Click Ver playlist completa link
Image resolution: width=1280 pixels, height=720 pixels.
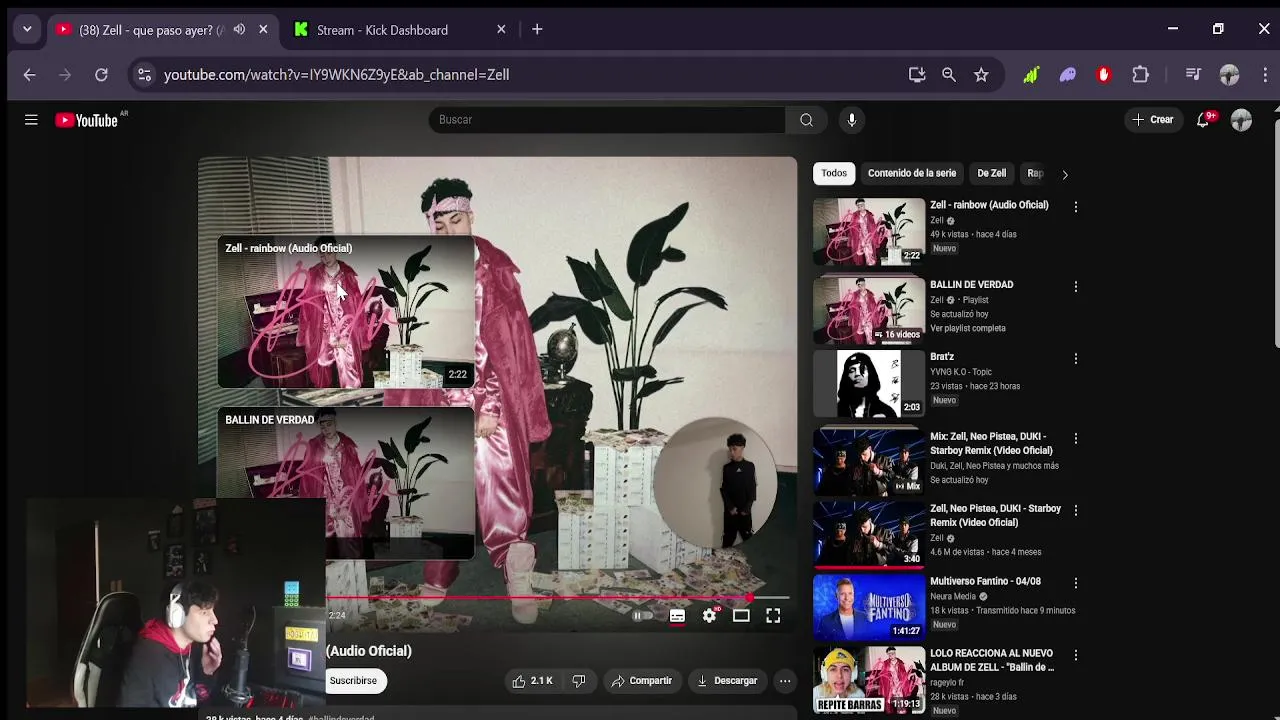[968, 329]
